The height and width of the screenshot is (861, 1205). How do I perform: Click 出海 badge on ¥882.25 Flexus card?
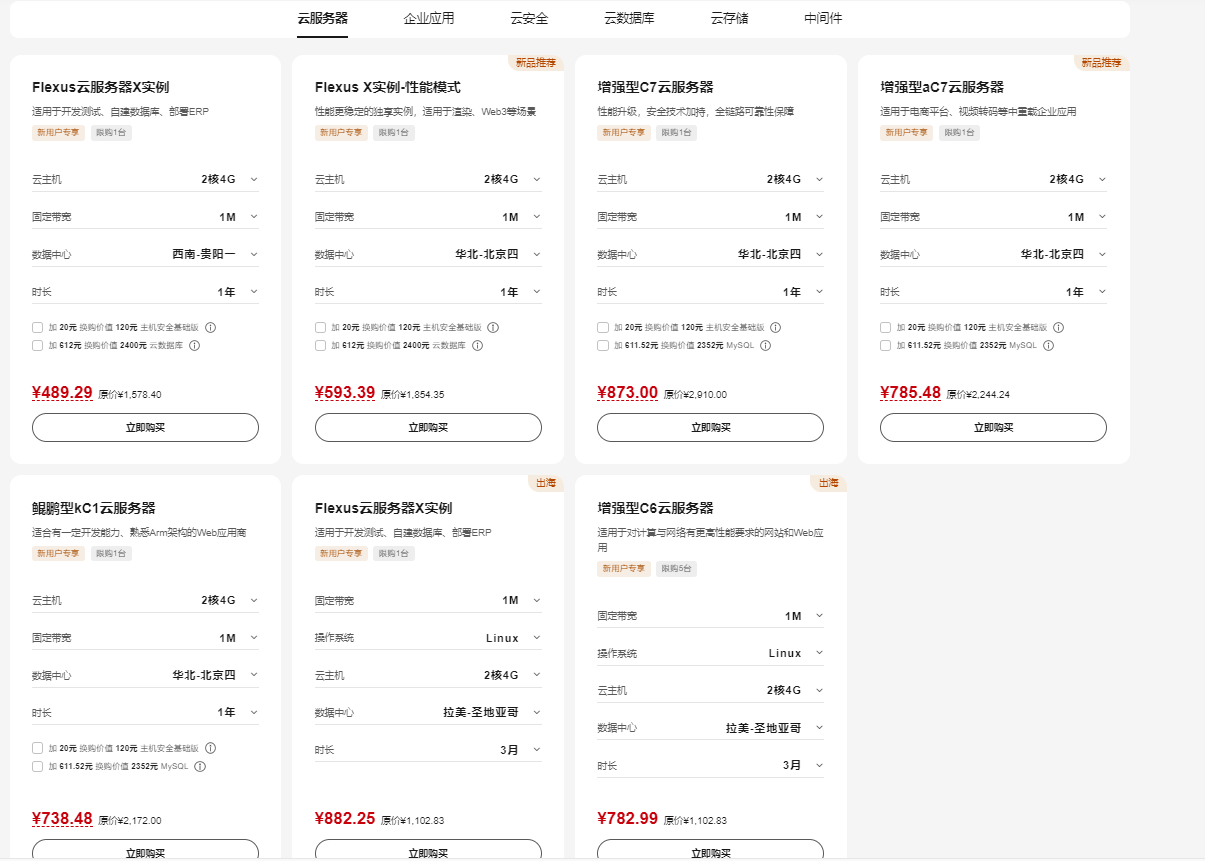coord(546,483)
